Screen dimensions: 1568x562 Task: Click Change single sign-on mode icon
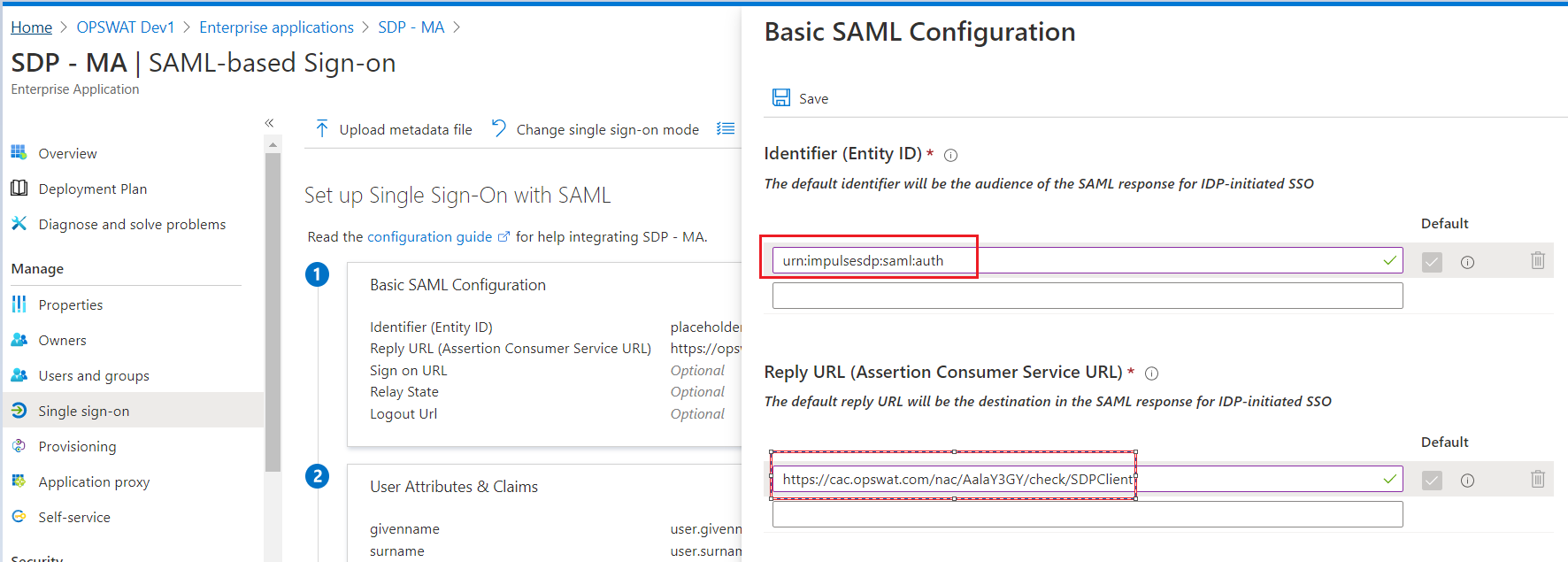[499, 129]
